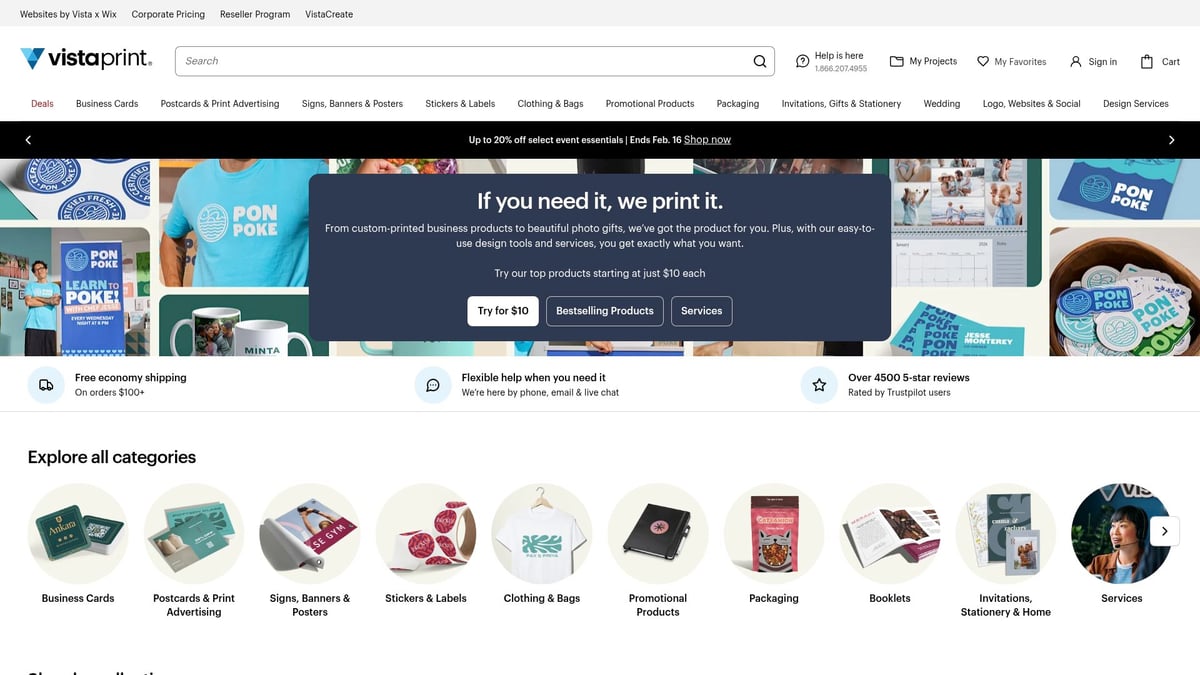Open My Projects folder icon

pyautogui.click(x=896, y=61)
